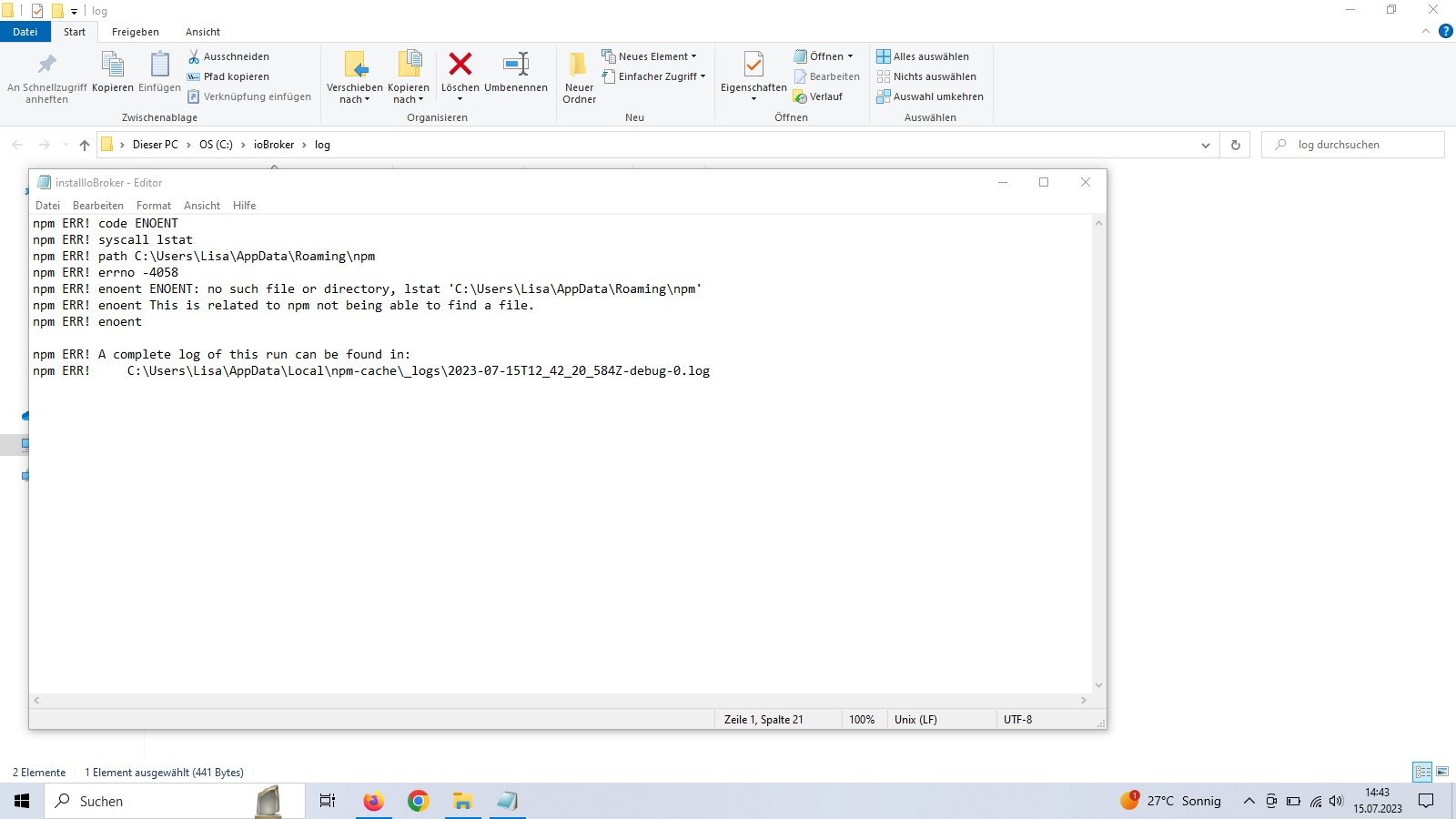Show hidden system tray icons
1456x819 pixels.
1249,801
